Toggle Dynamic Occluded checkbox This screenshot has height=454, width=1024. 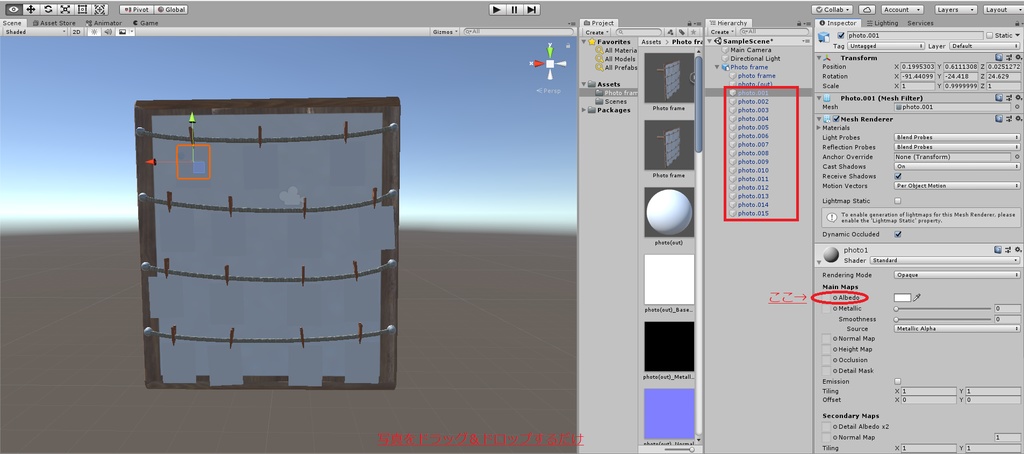897,234
